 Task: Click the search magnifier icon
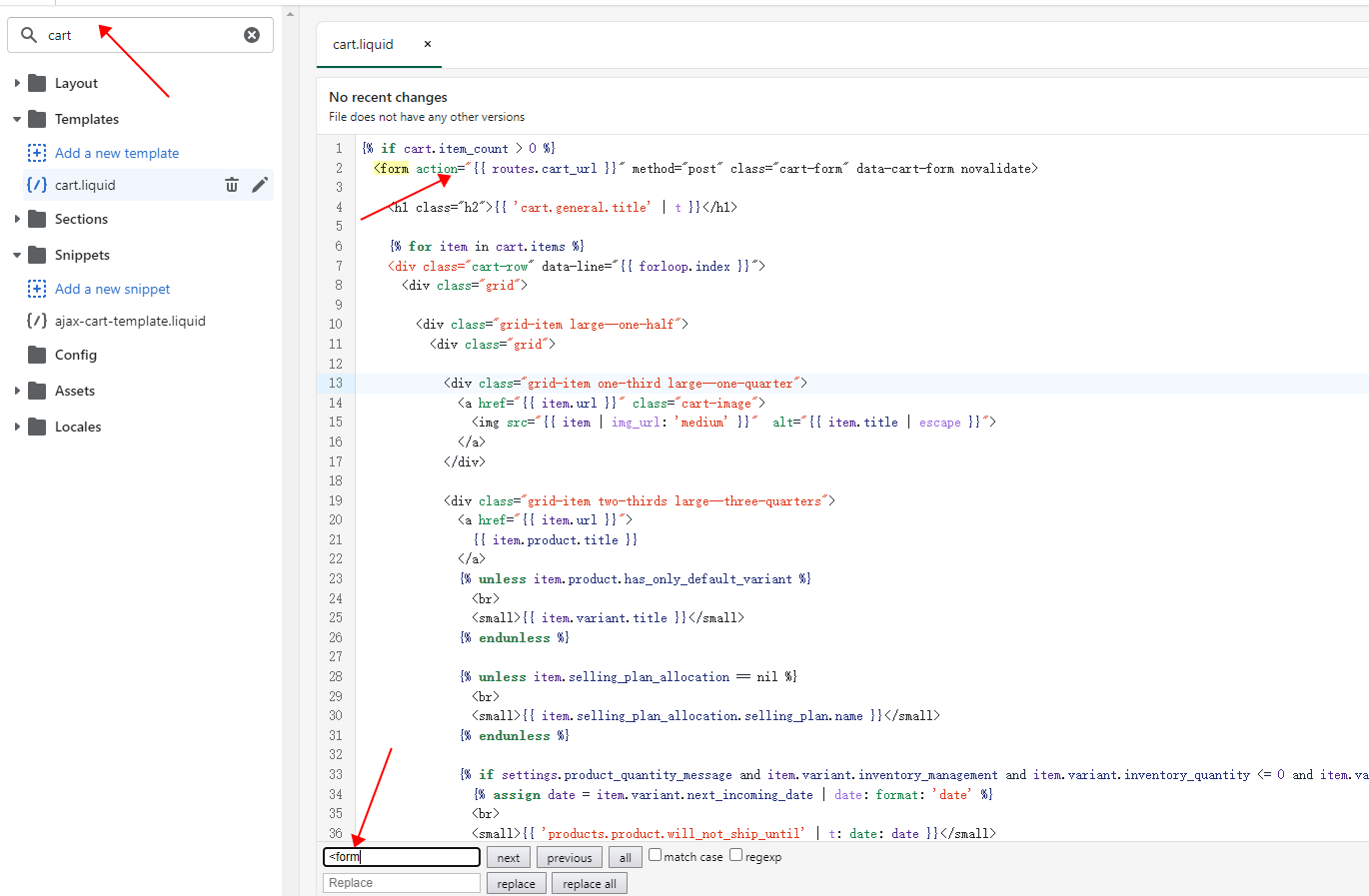pos(29,35)
